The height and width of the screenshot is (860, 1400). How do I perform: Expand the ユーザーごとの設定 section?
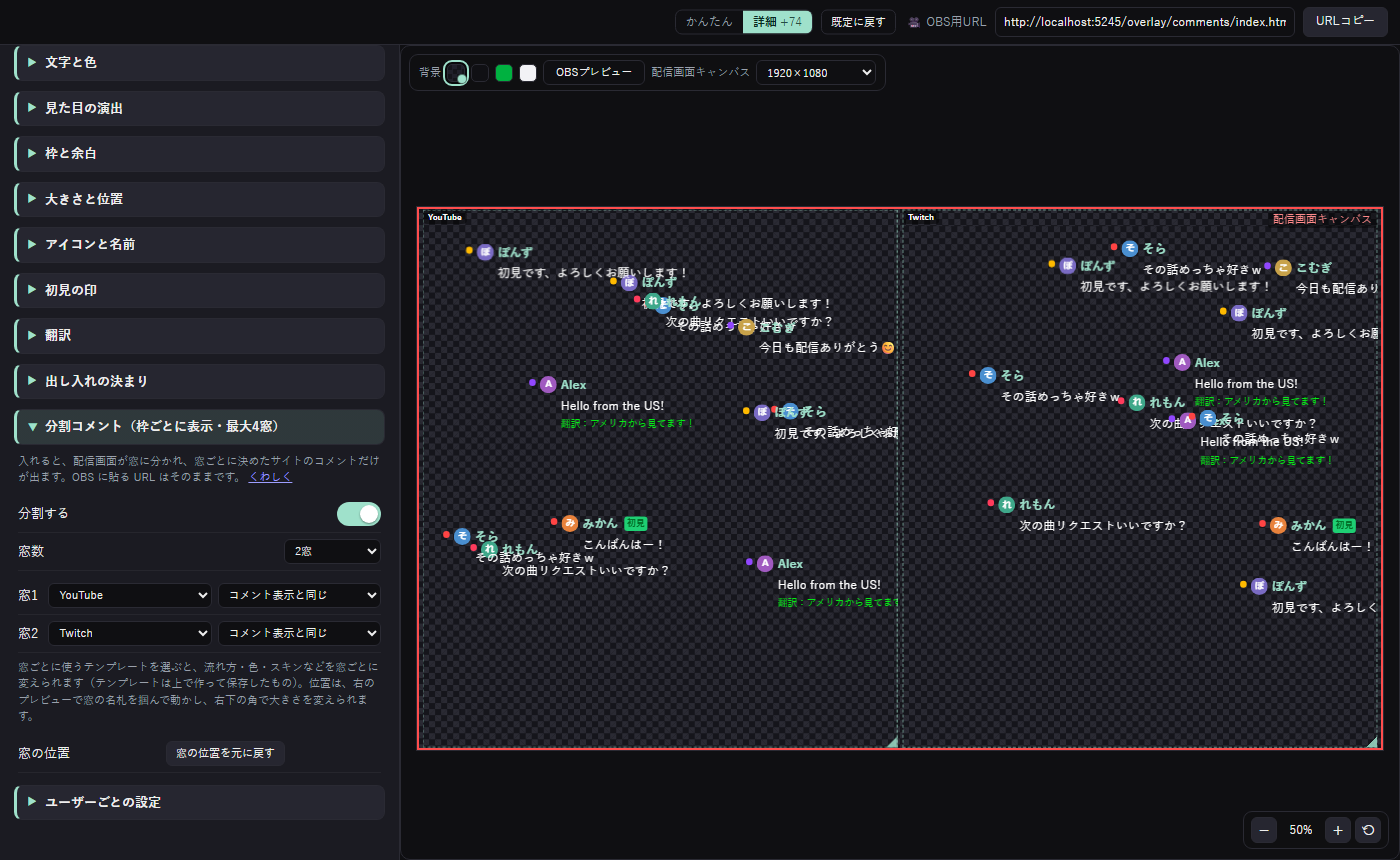click(x=200, y=802)
